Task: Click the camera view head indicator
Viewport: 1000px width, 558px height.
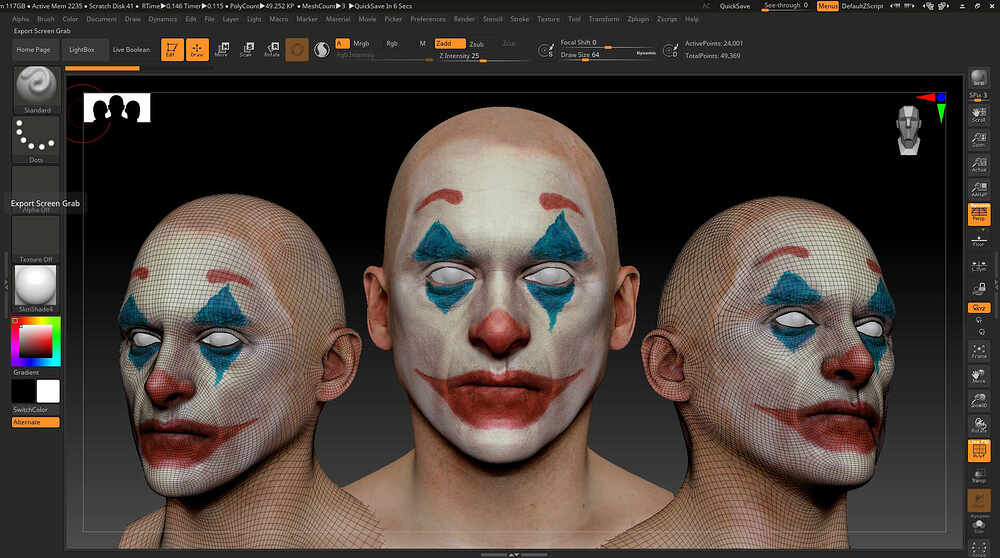Action: pos(909,131)
